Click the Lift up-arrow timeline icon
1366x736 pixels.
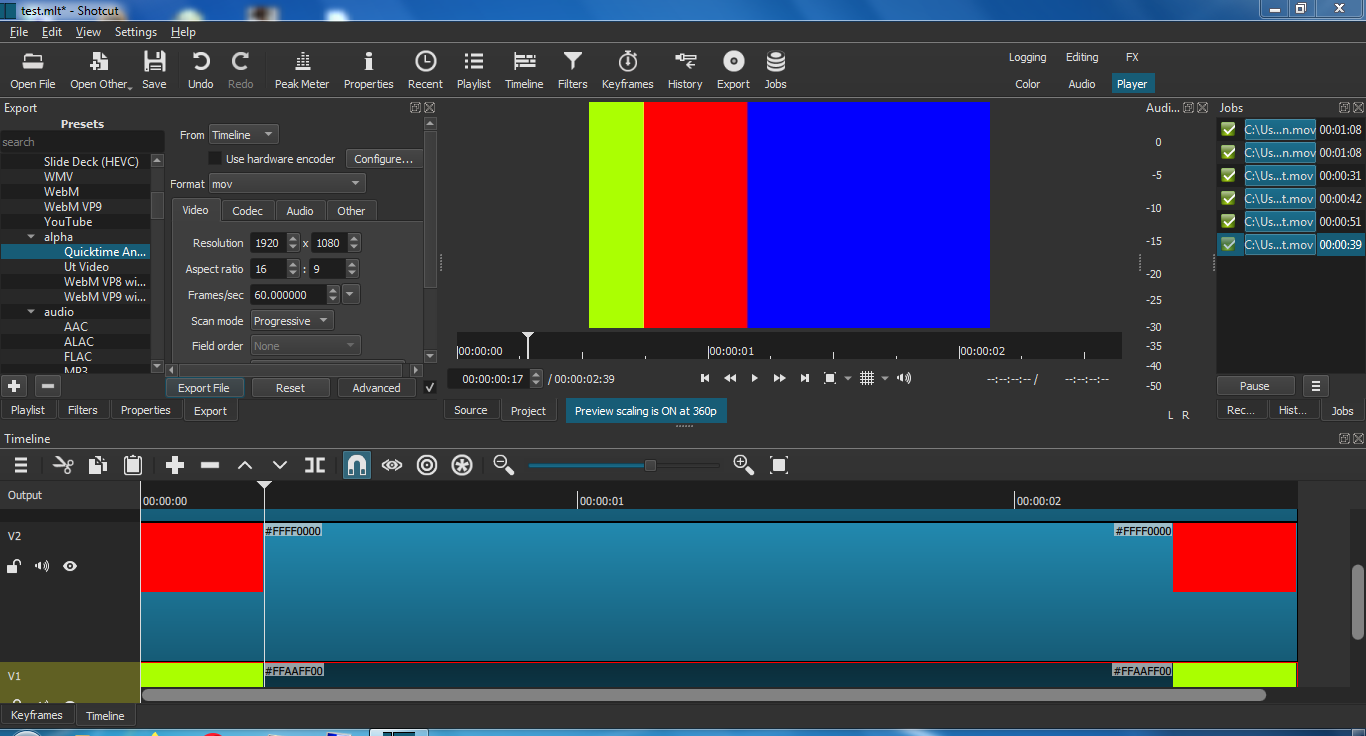pyautogui.click(x=245, y=465)
